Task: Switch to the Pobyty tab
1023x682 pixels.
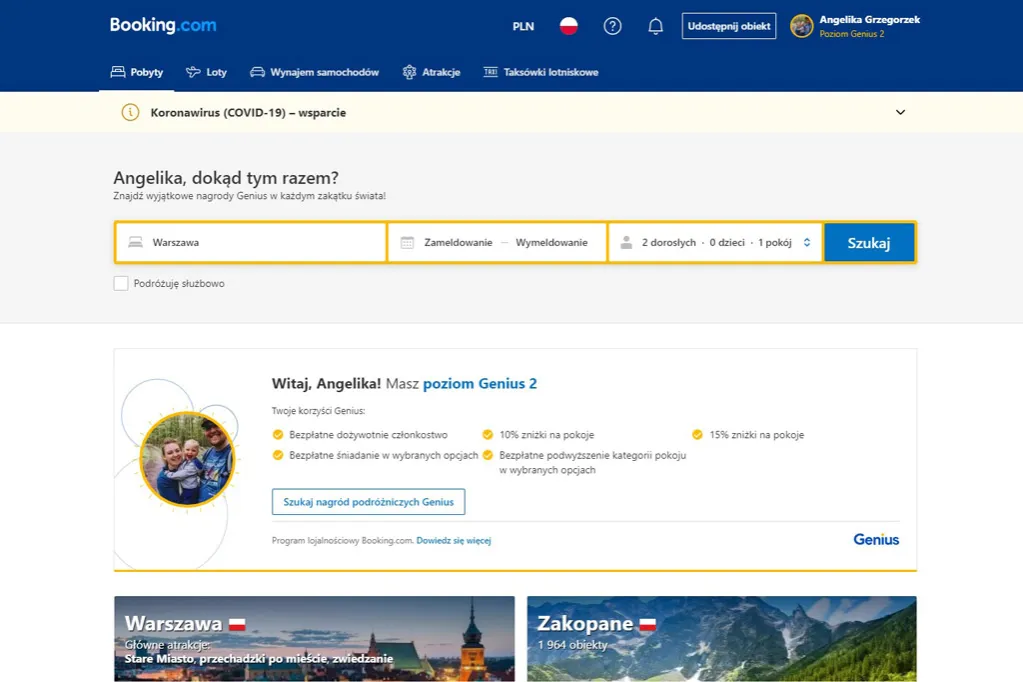Action: click(x=136, y=71)
